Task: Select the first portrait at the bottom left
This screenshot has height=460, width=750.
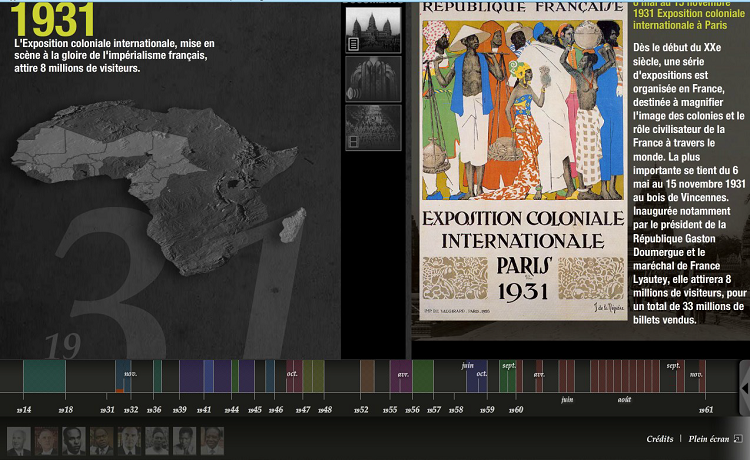Action: coord(19,441)
